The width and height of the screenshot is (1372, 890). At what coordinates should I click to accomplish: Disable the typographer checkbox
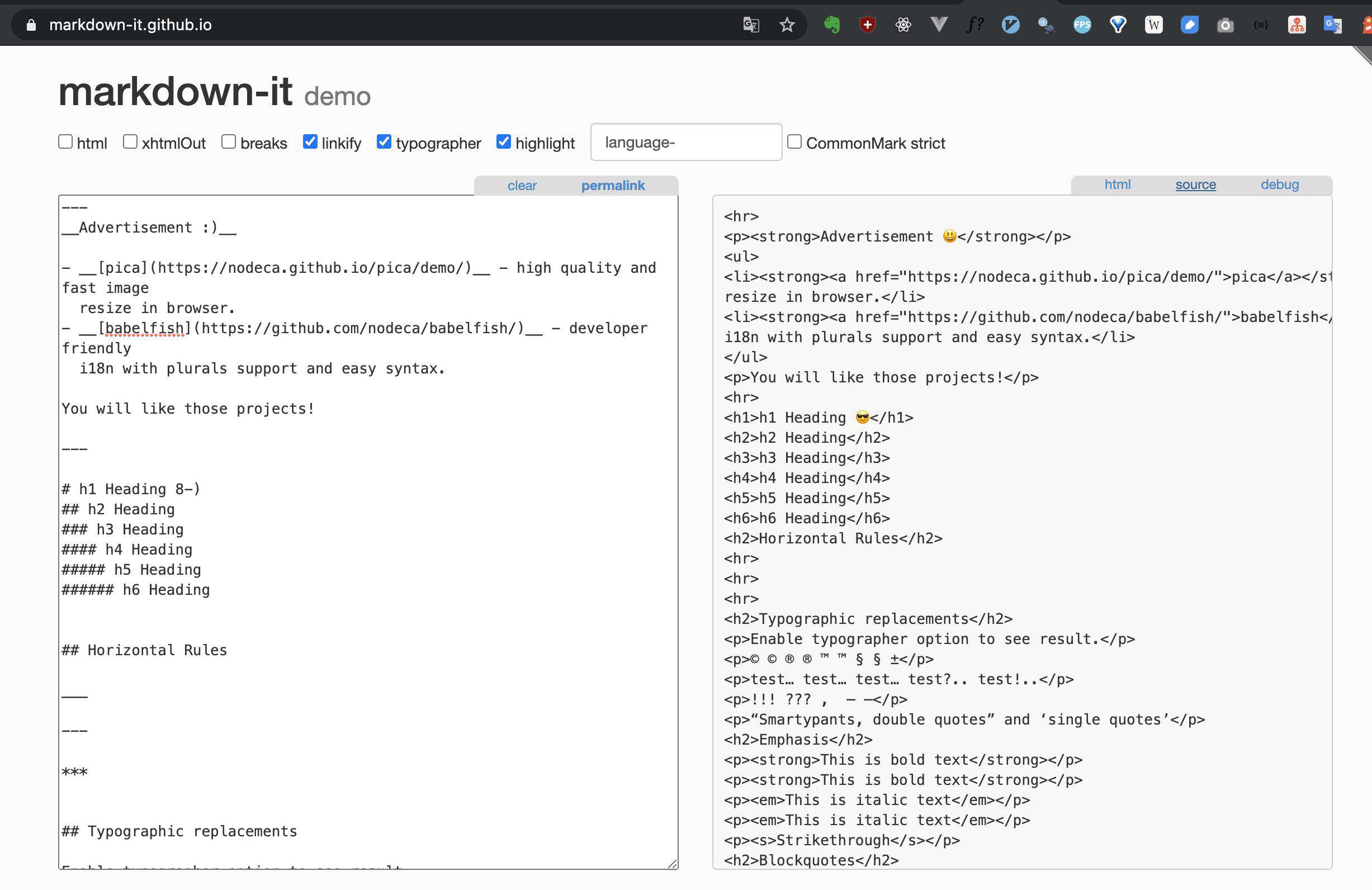click(384, 141)
